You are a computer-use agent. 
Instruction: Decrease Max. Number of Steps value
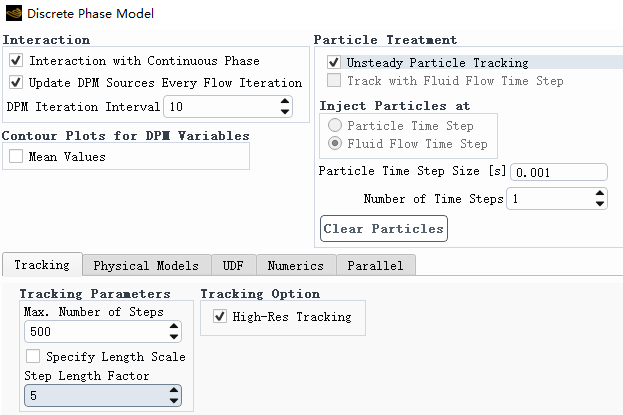point(174,337)
